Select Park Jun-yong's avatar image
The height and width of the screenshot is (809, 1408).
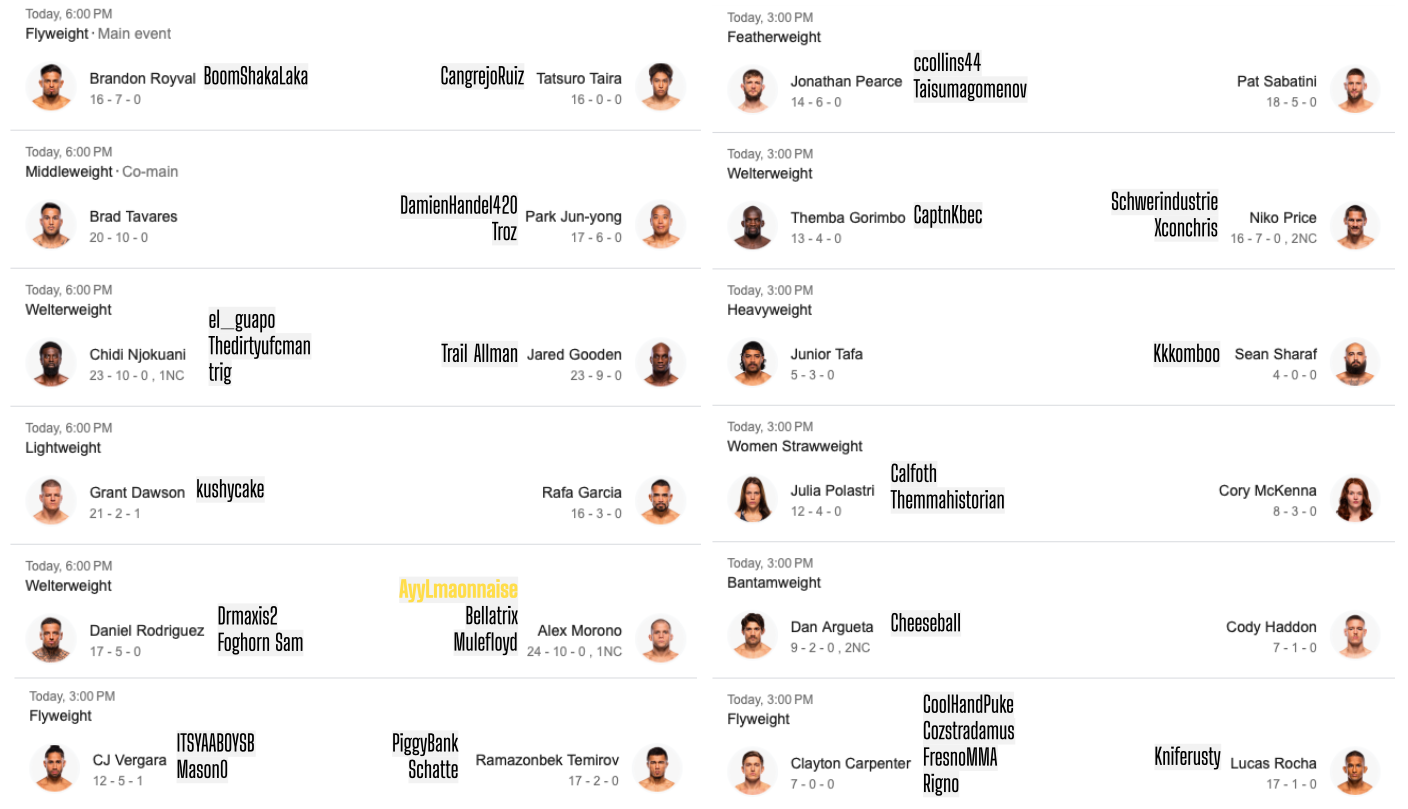pos(660,225)
